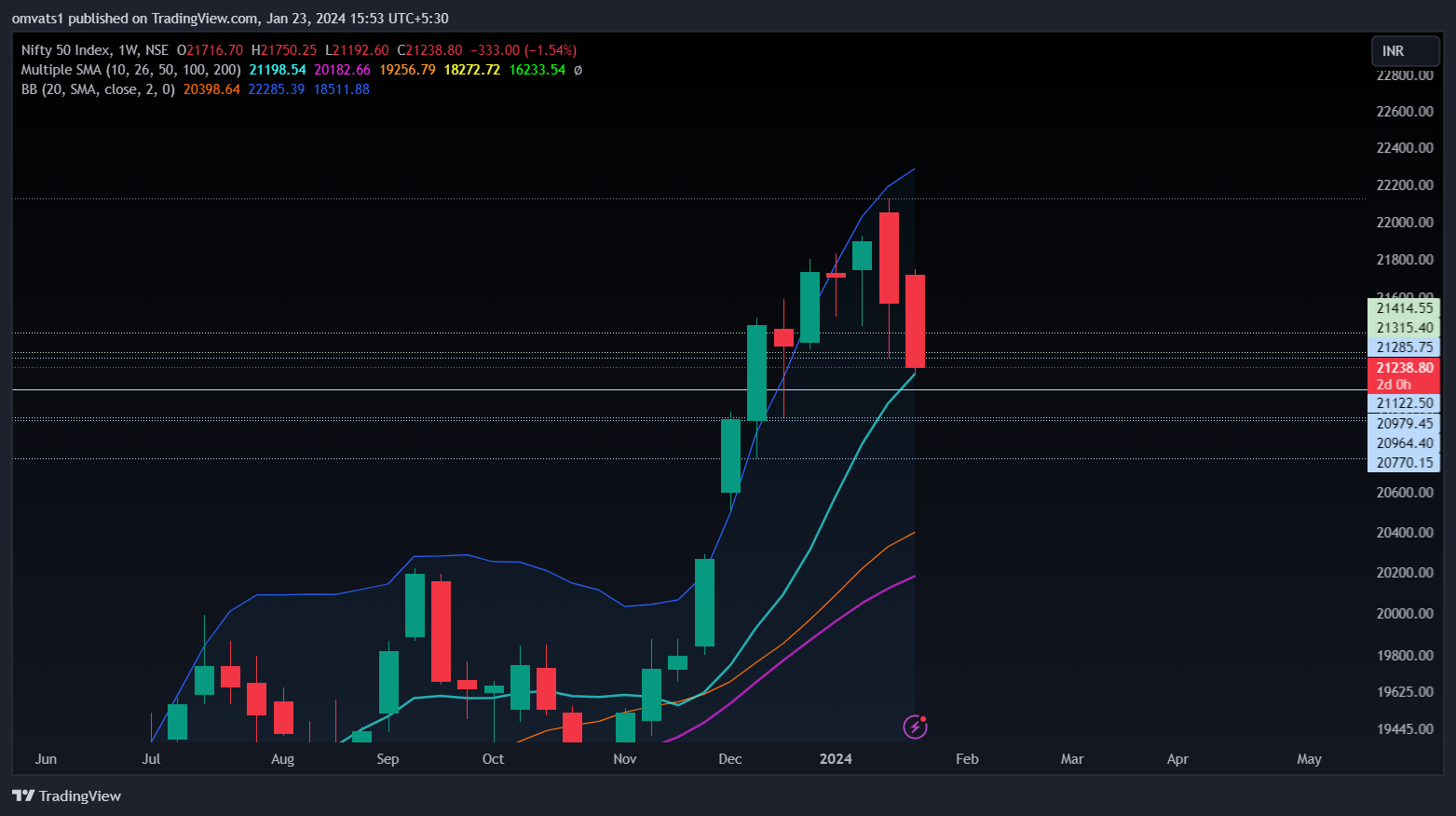Click the 19625.00 price axis tick
The image size is (1456, 816).
[x=1405, y=692]
